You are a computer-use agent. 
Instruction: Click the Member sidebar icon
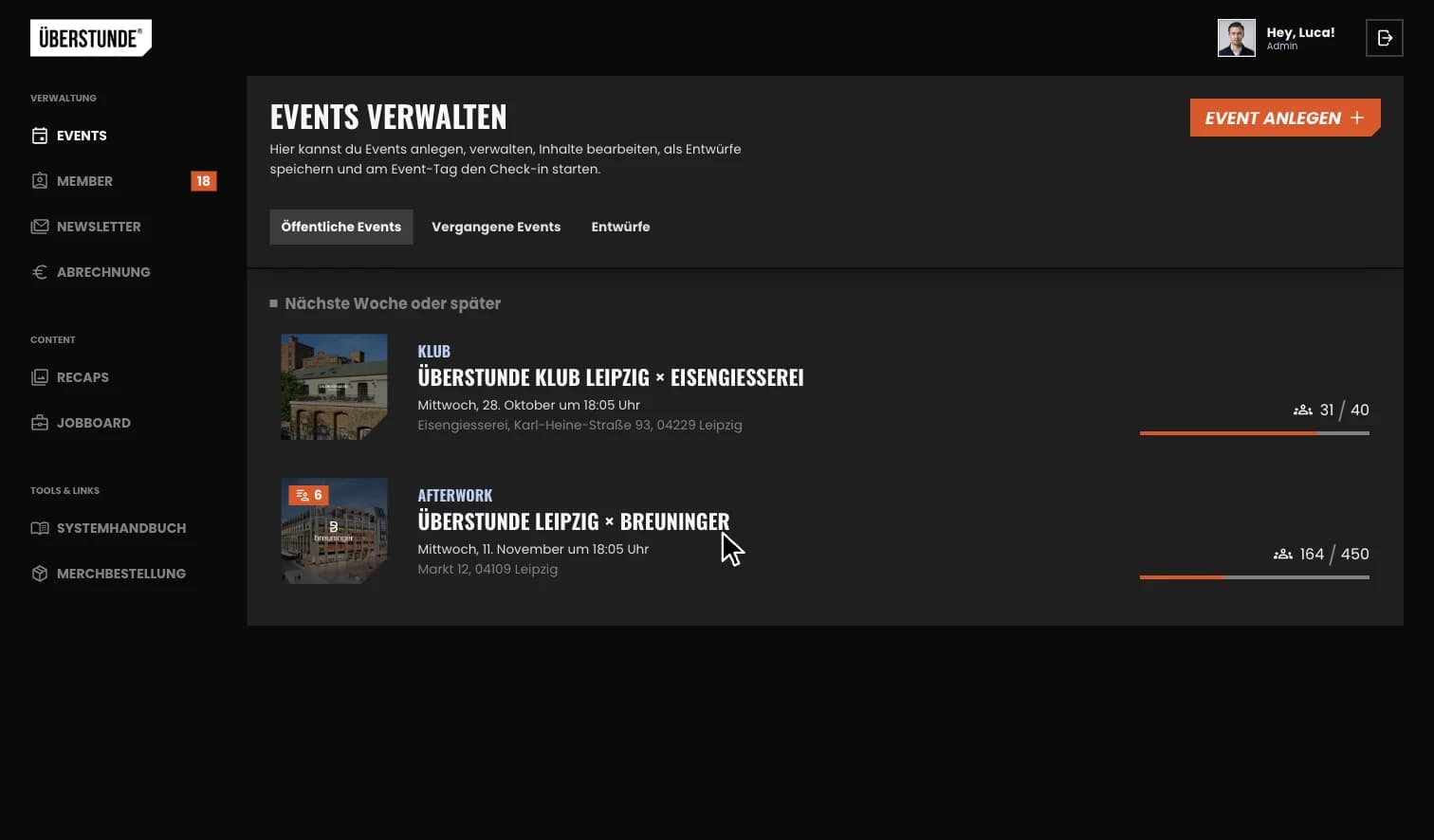tap(40, 181)
